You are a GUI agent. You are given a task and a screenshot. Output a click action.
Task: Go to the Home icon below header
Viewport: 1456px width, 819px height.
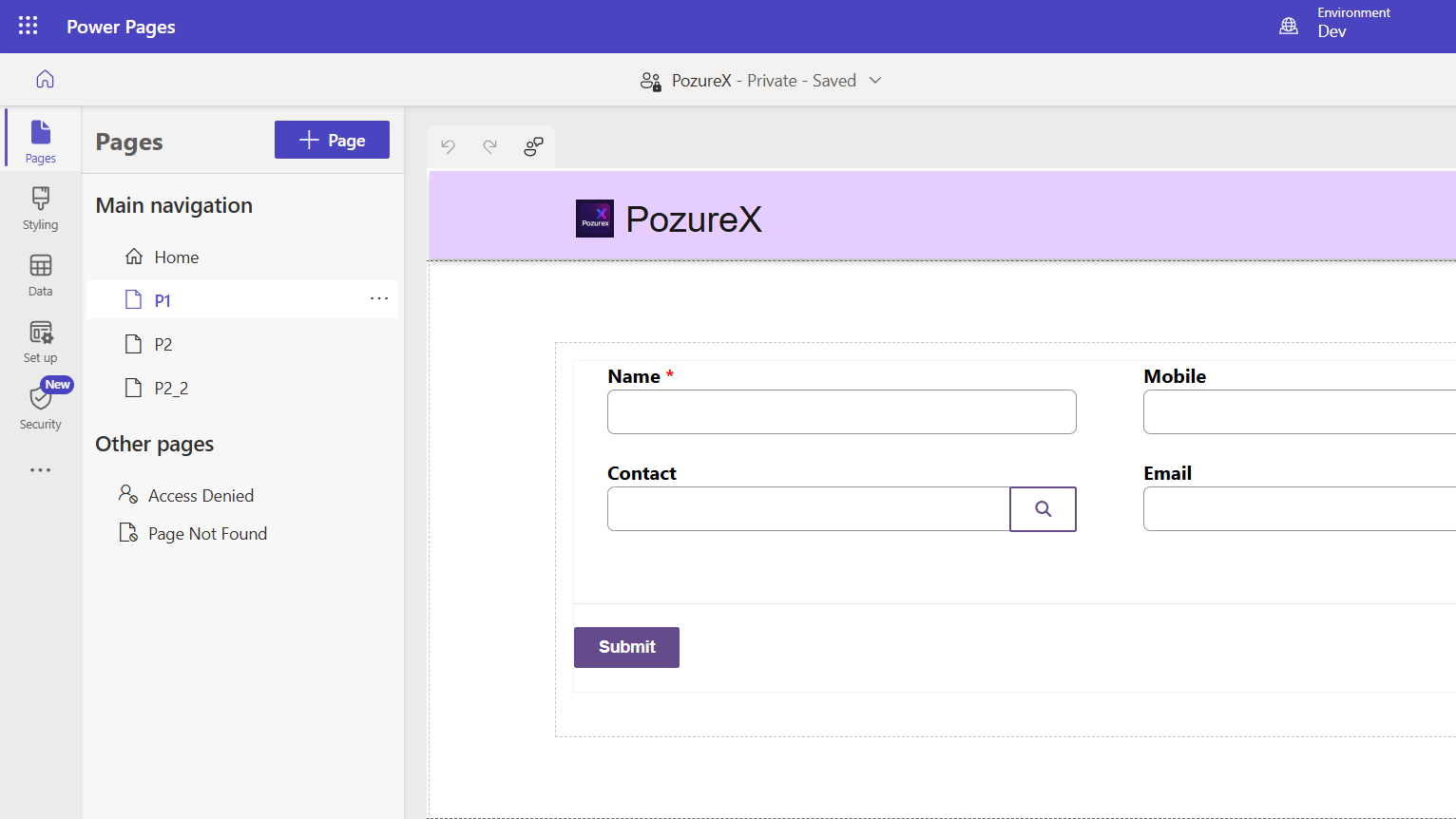pyautogui.click(x=45, y=79)
